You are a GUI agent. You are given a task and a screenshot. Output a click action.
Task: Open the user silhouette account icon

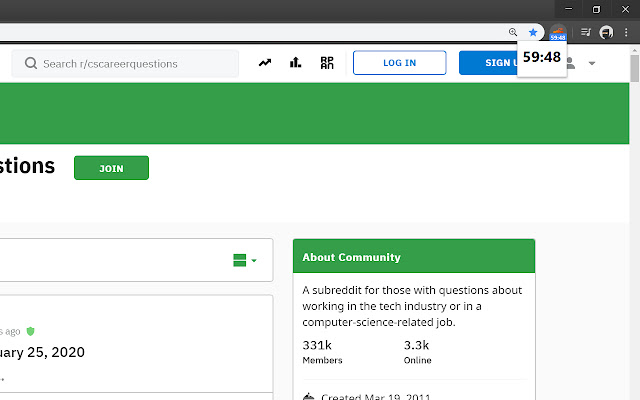point(571,63)
